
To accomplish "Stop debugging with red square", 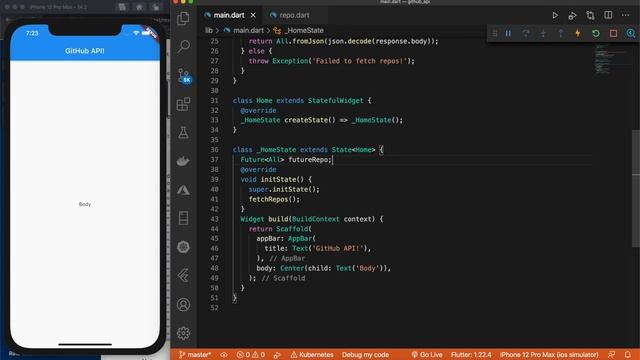I will [613, 33].
